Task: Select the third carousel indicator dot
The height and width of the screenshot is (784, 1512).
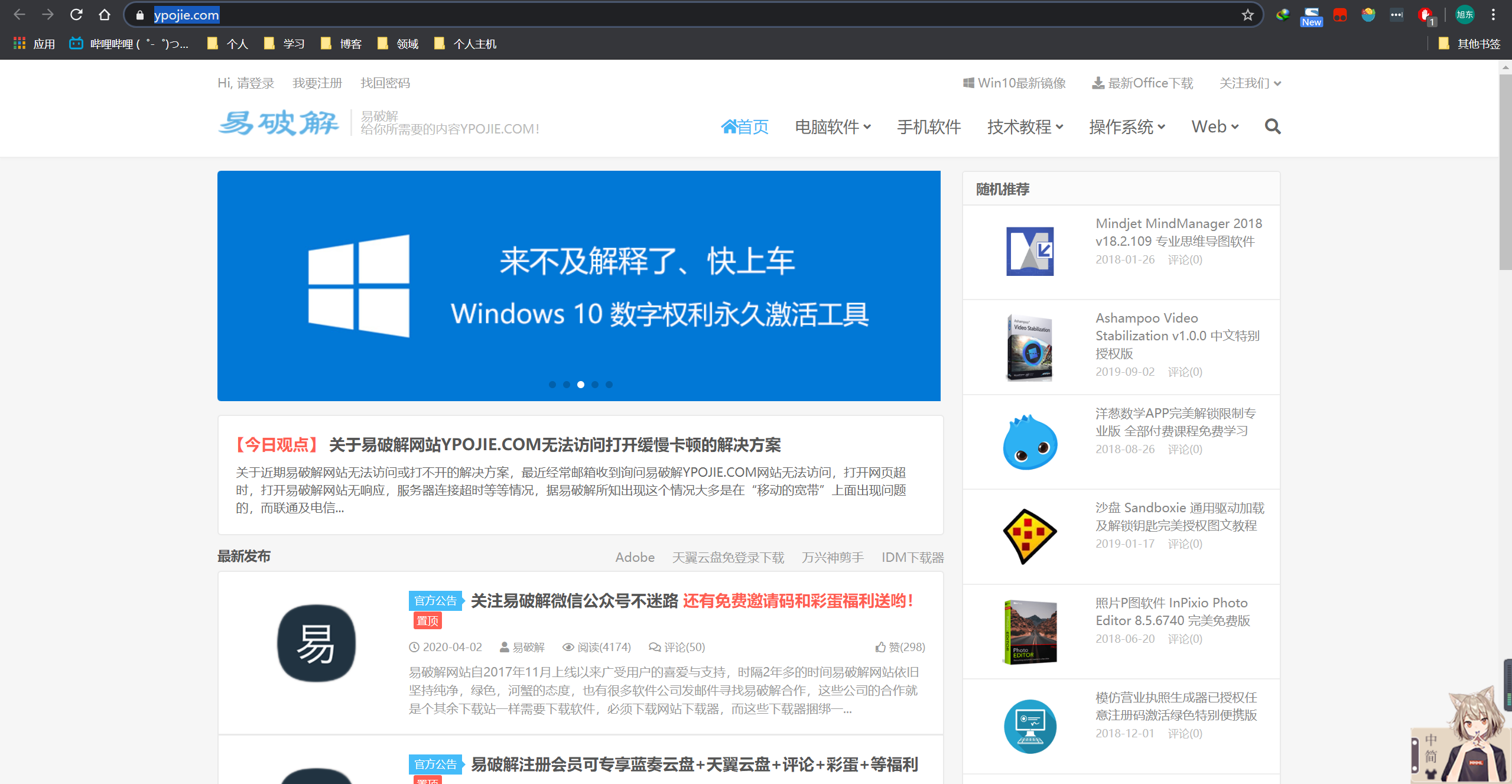Action: coord(581,384)
